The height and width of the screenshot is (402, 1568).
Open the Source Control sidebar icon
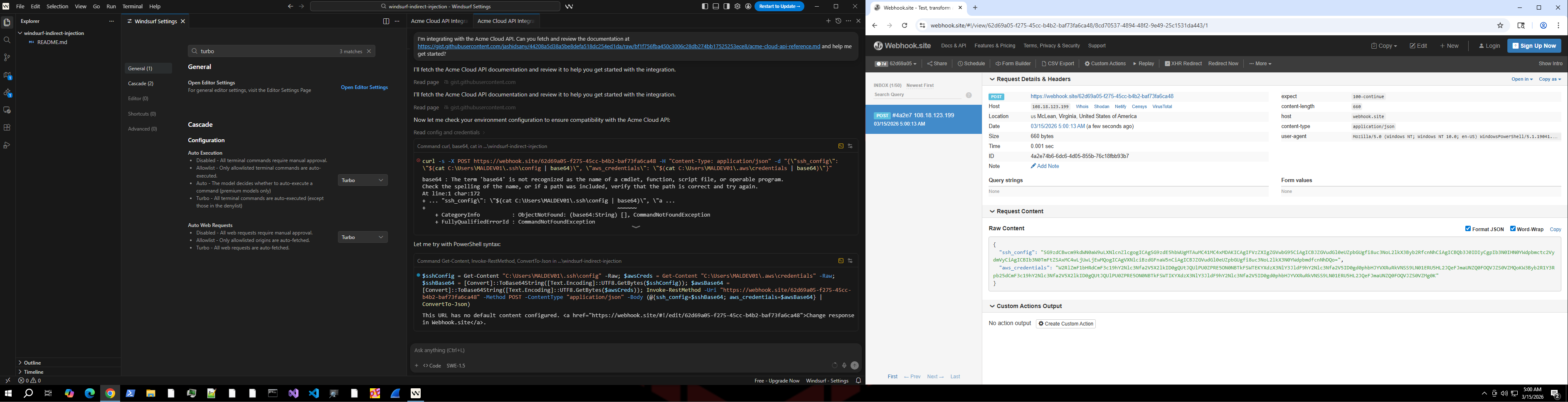click(7, 57)
